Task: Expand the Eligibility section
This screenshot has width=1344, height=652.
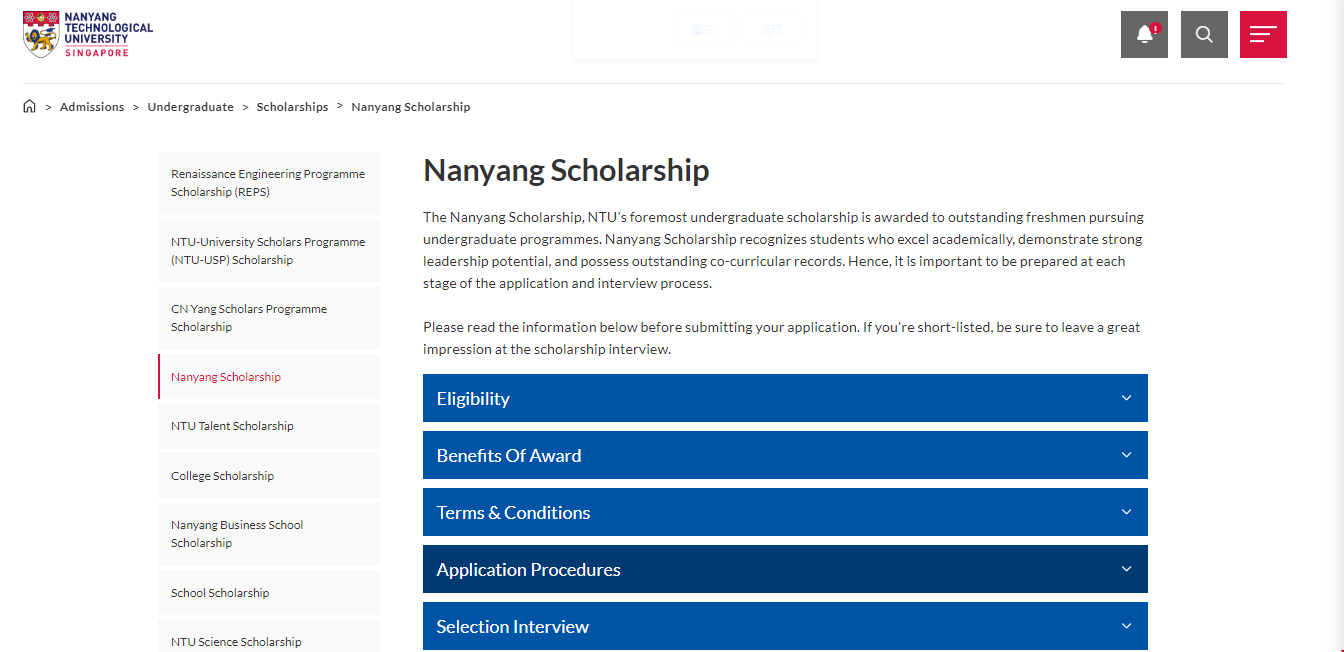Action: (x=785, y=398)
